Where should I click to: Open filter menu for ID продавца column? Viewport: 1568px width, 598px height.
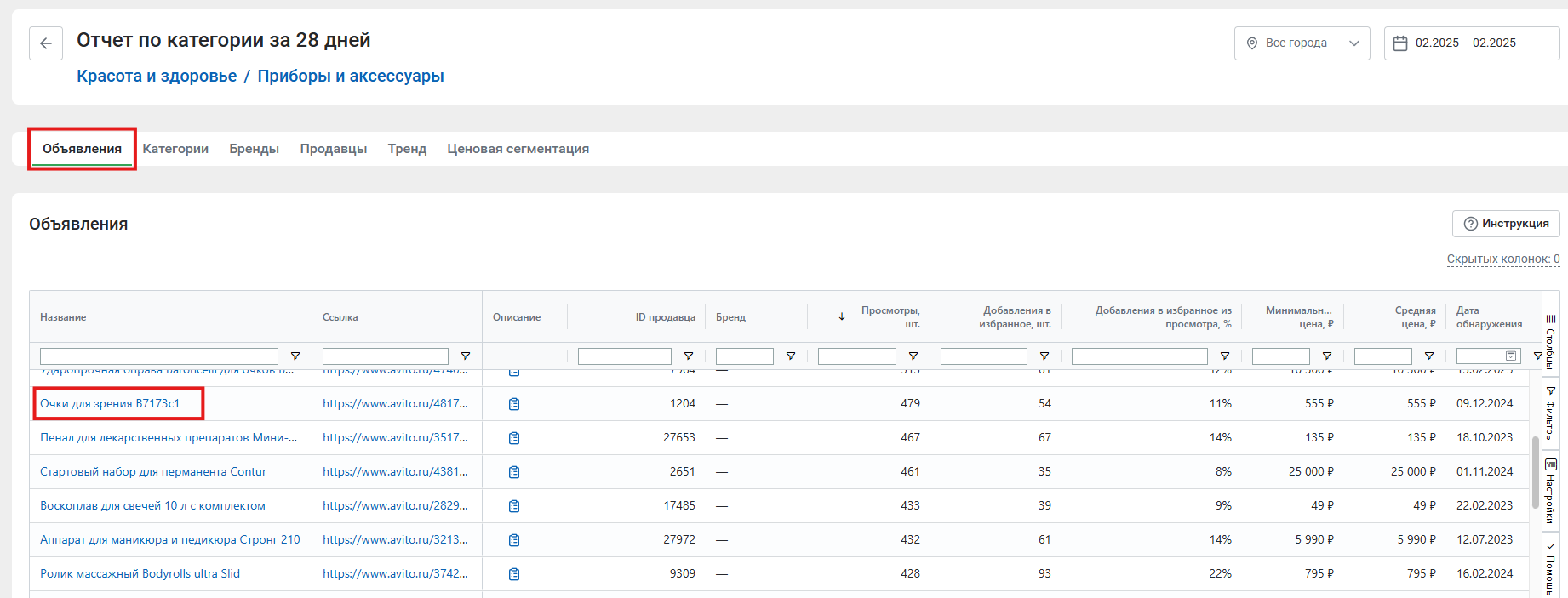tap(689, 356)
